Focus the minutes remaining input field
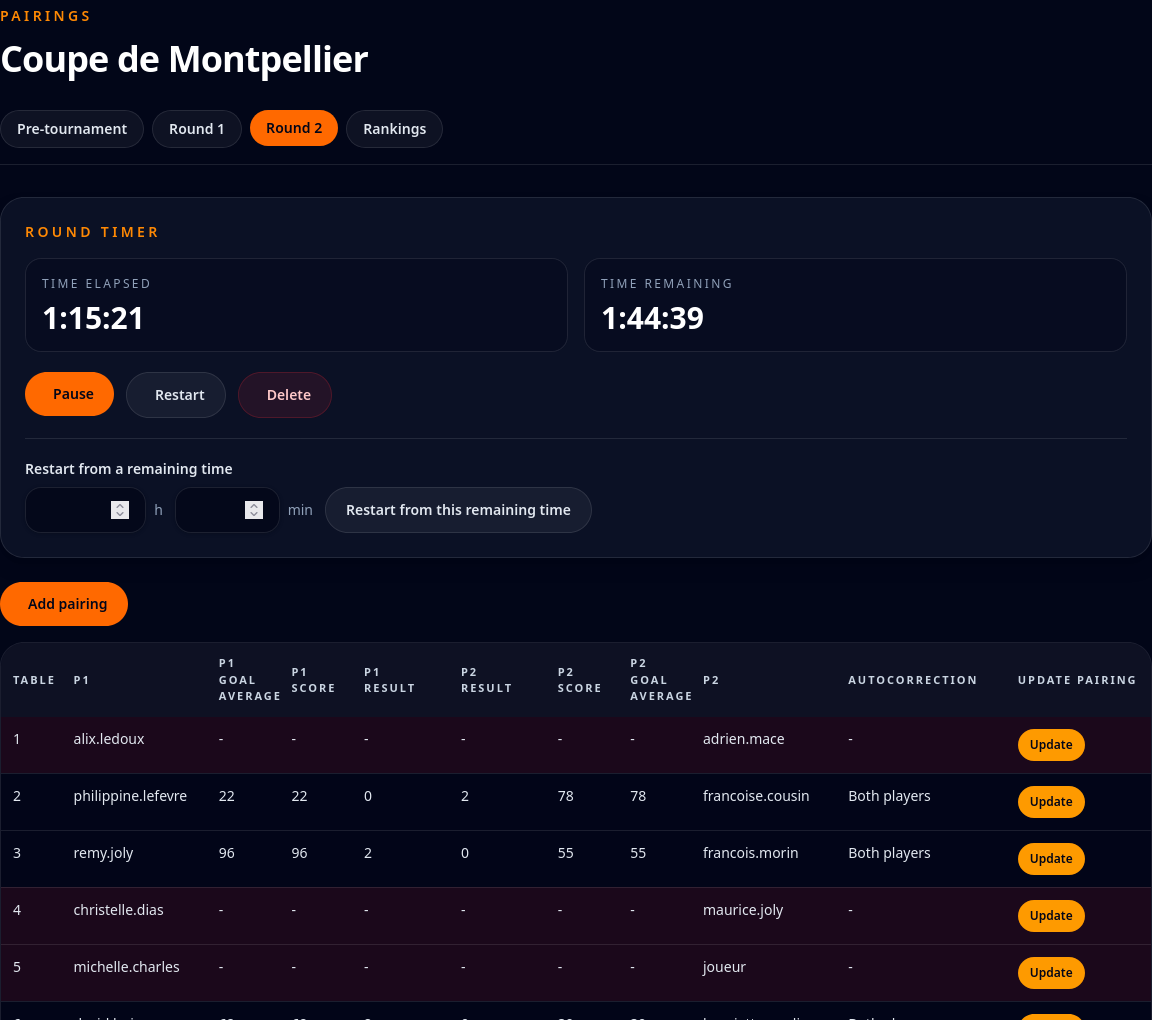The image size is (1152, 1020). 227,510
